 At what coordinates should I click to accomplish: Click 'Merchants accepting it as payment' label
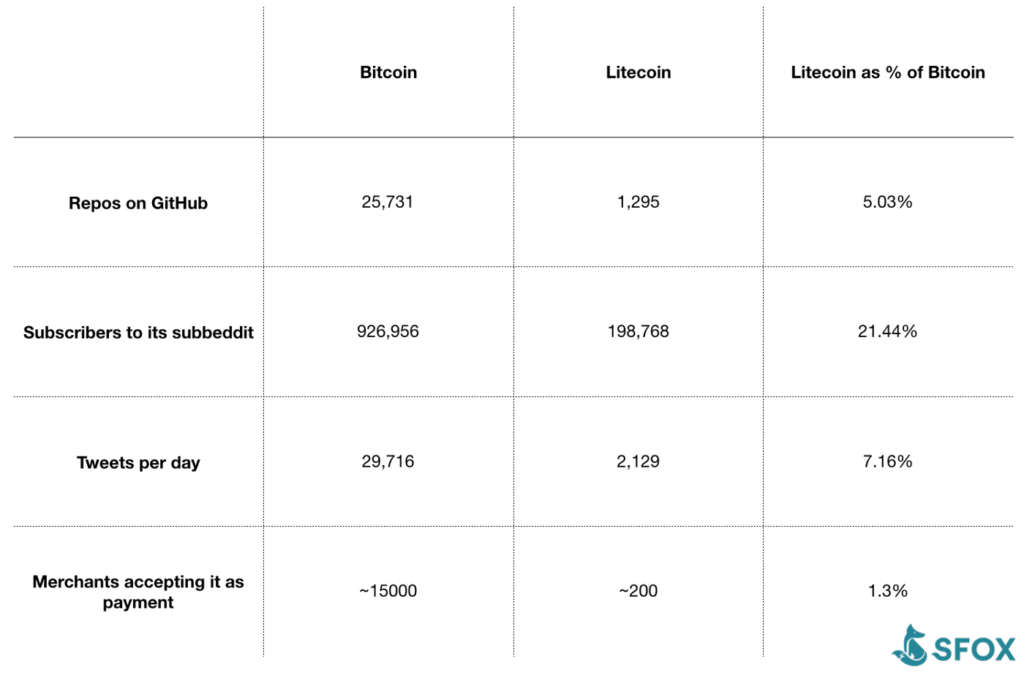(x=138, y=592)
